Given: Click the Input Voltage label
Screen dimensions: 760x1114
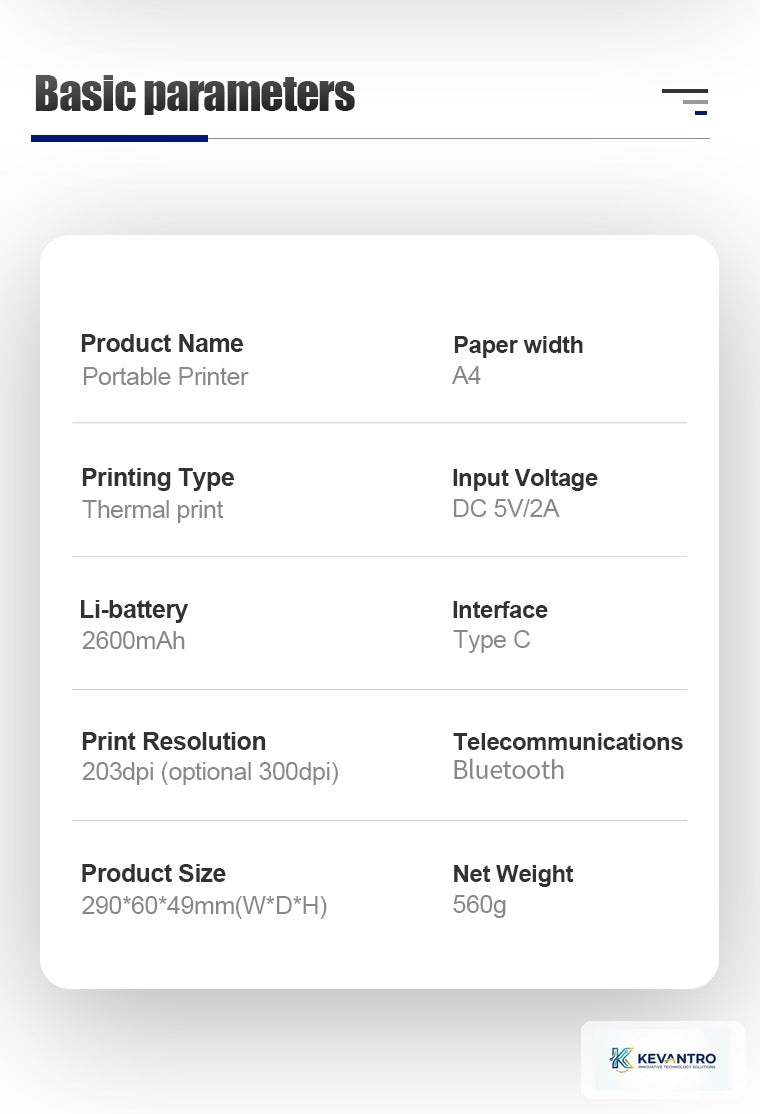Looking at the screenshot, I should (525, 478).
